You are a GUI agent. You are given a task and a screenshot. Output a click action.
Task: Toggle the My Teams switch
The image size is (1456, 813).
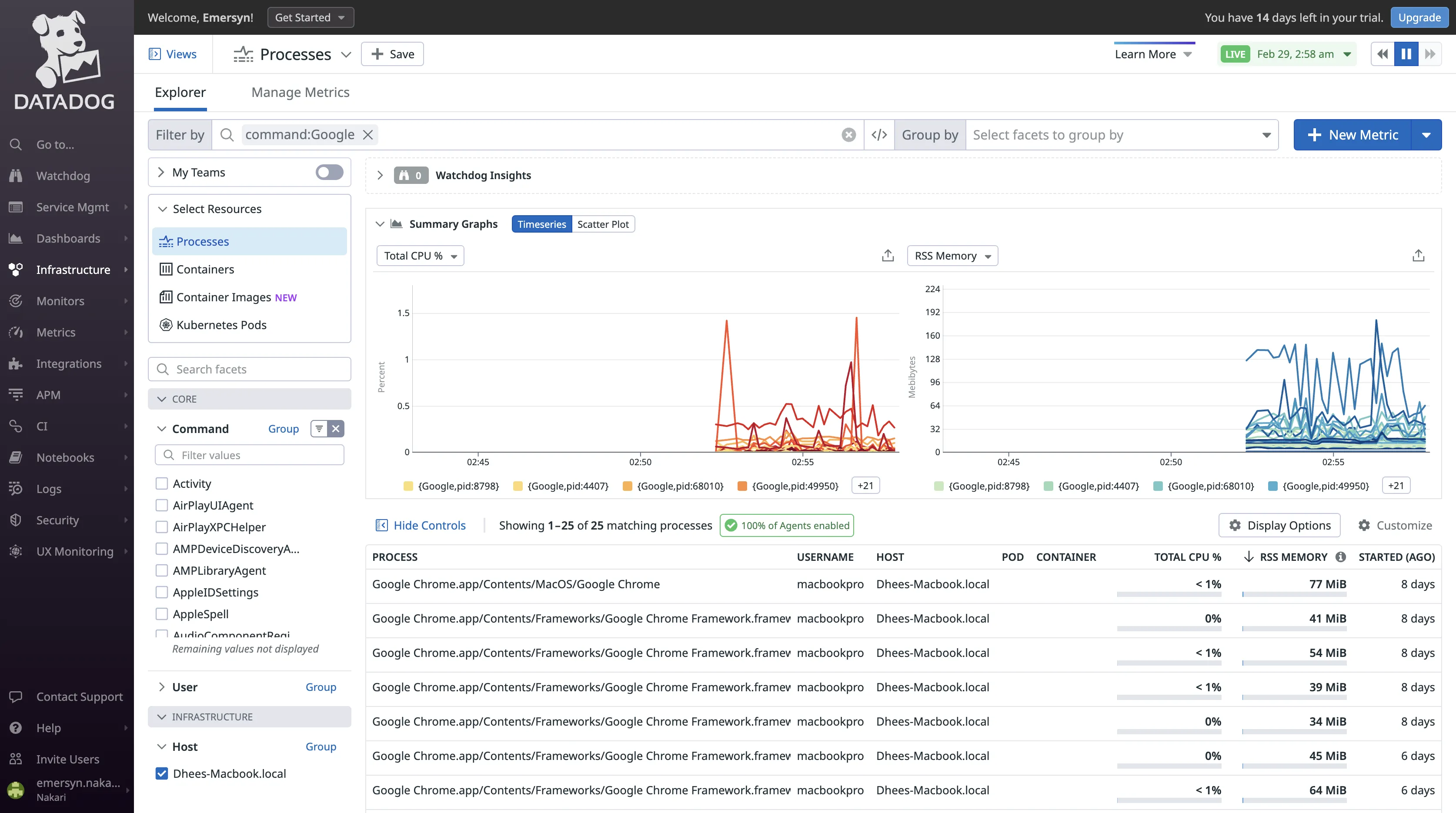point(330,172)
